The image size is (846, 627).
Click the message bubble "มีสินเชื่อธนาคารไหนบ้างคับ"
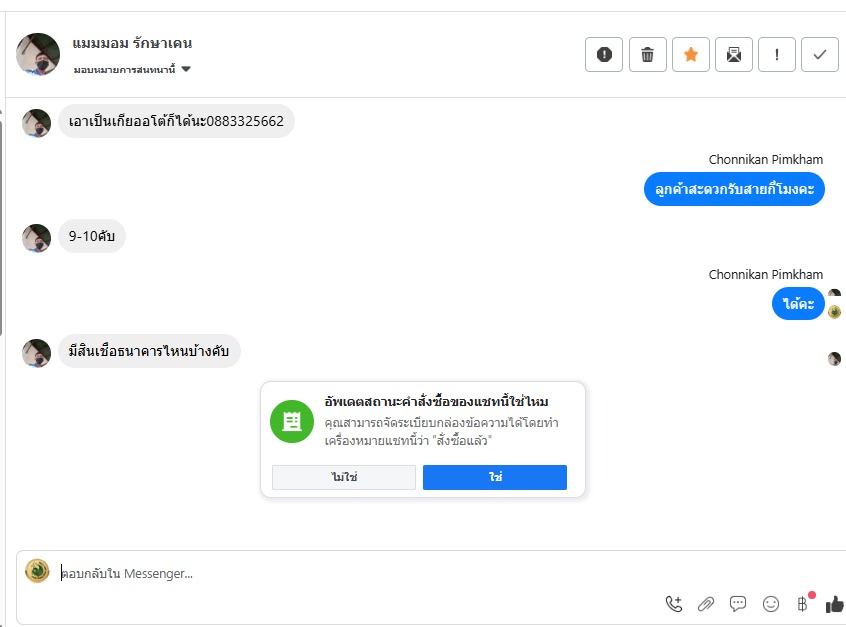[149, 351]
